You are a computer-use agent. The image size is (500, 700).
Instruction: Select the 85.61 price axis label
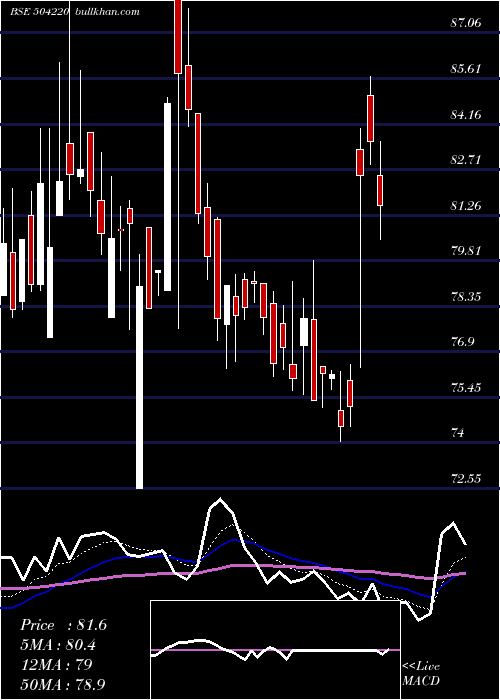pyautogui.click(x=466, y=68)
